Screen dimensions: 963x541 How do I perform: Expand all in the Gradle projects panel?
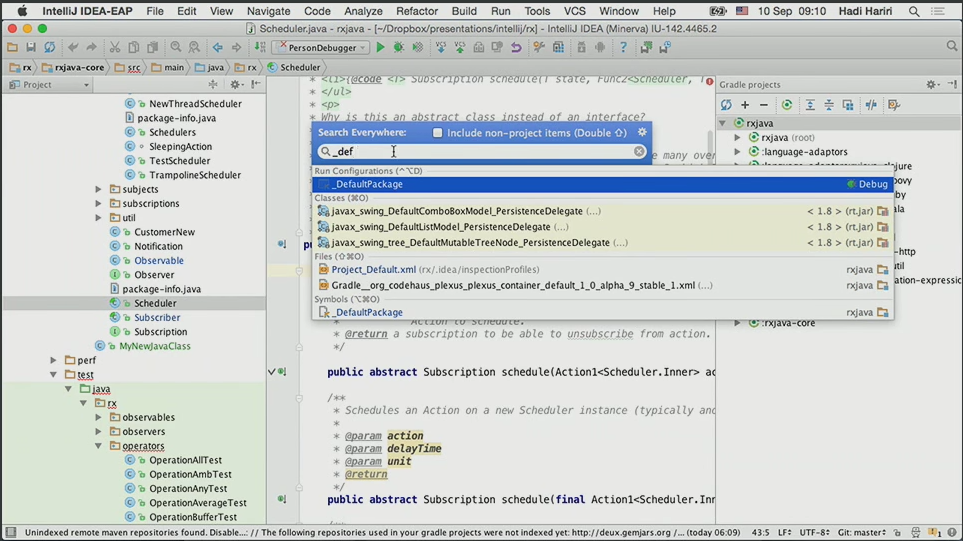coord(810,105)
